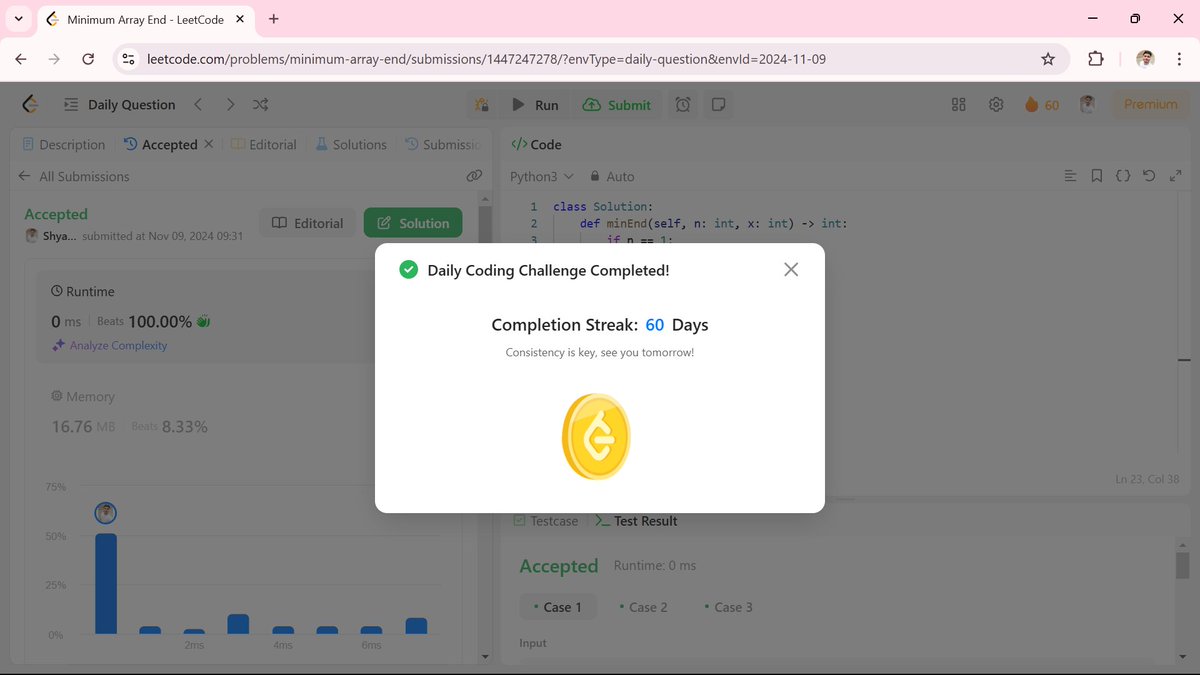Viewport: 1200px width, 675px height.
Task: Click the Ln 23, Col 38 status text
Action: [1147, 479]
